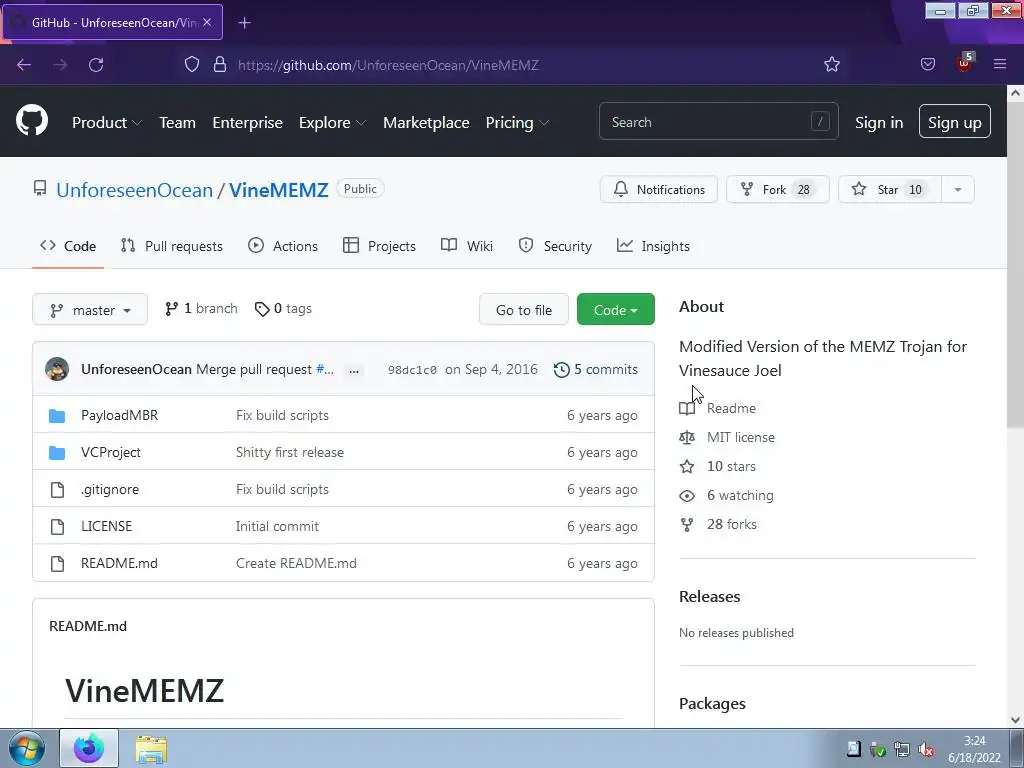This screenshot has width=1024, height=768.
Task: Click the VCProject folder icon
Action: pyautogui.click(x=57, y=453)
